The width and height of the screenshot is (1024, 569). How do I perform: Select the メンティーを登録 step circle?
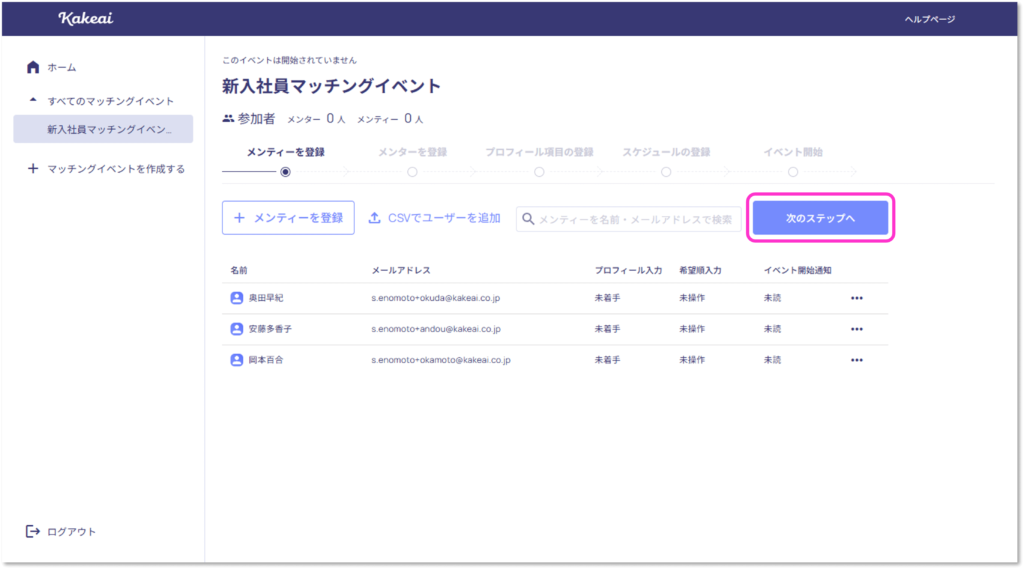(x=286, y=172)
